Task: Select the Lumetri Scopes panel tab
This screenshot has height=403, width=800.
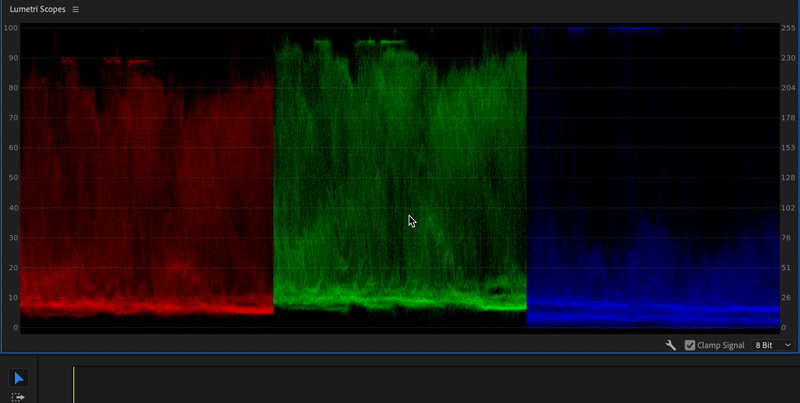Action: click(37, 10)
